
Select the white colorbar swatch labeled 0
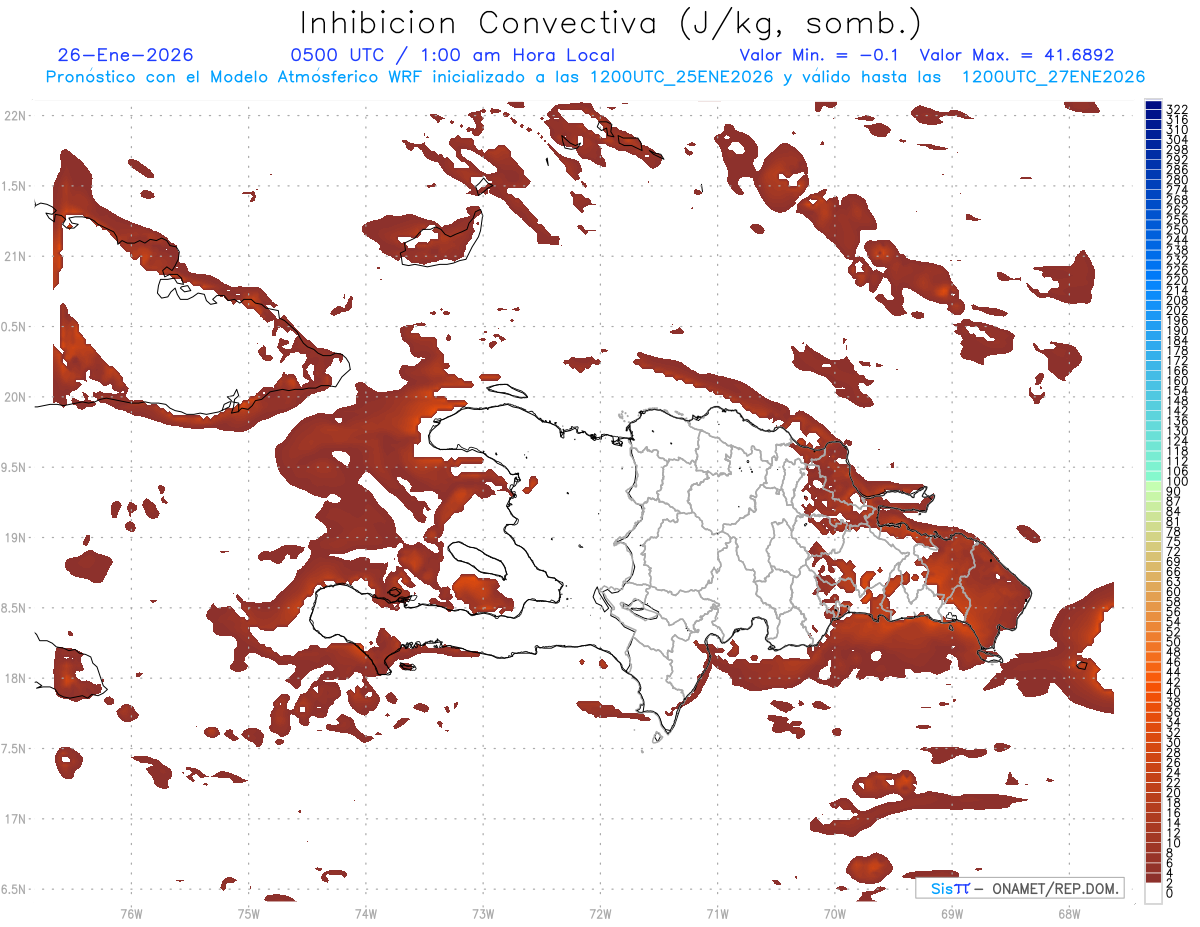1154,892
